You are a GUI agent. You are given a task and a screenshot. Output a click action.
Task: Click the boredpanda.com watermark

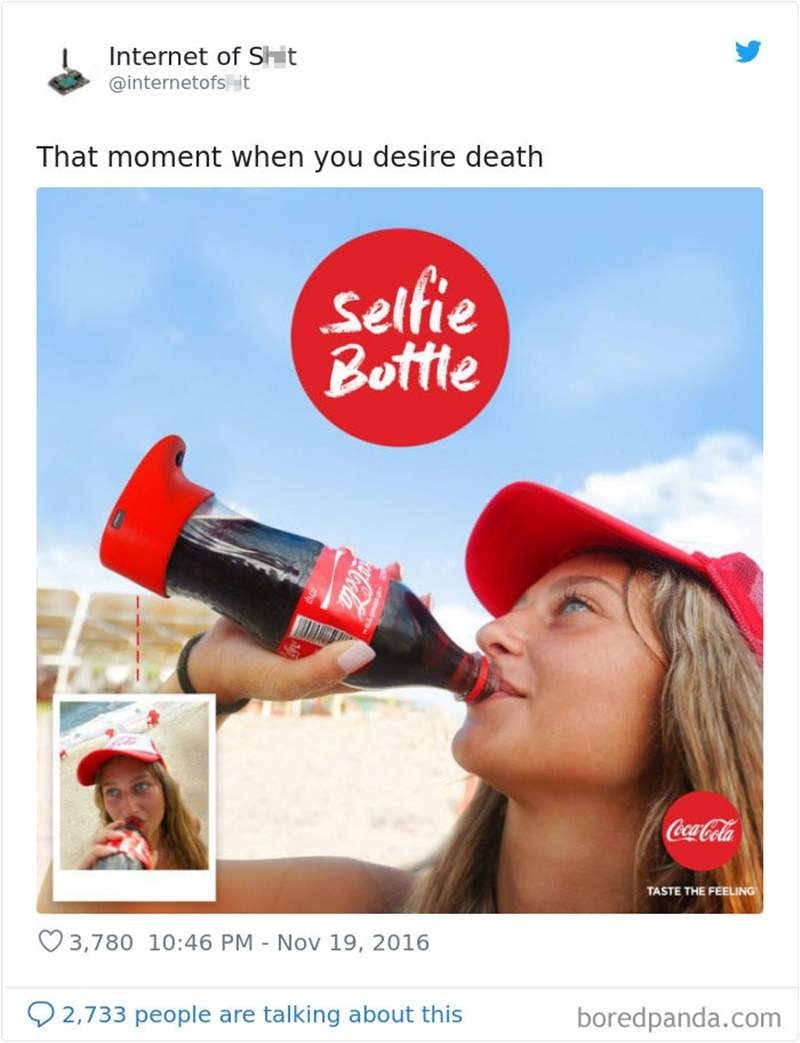point(679,1018)
